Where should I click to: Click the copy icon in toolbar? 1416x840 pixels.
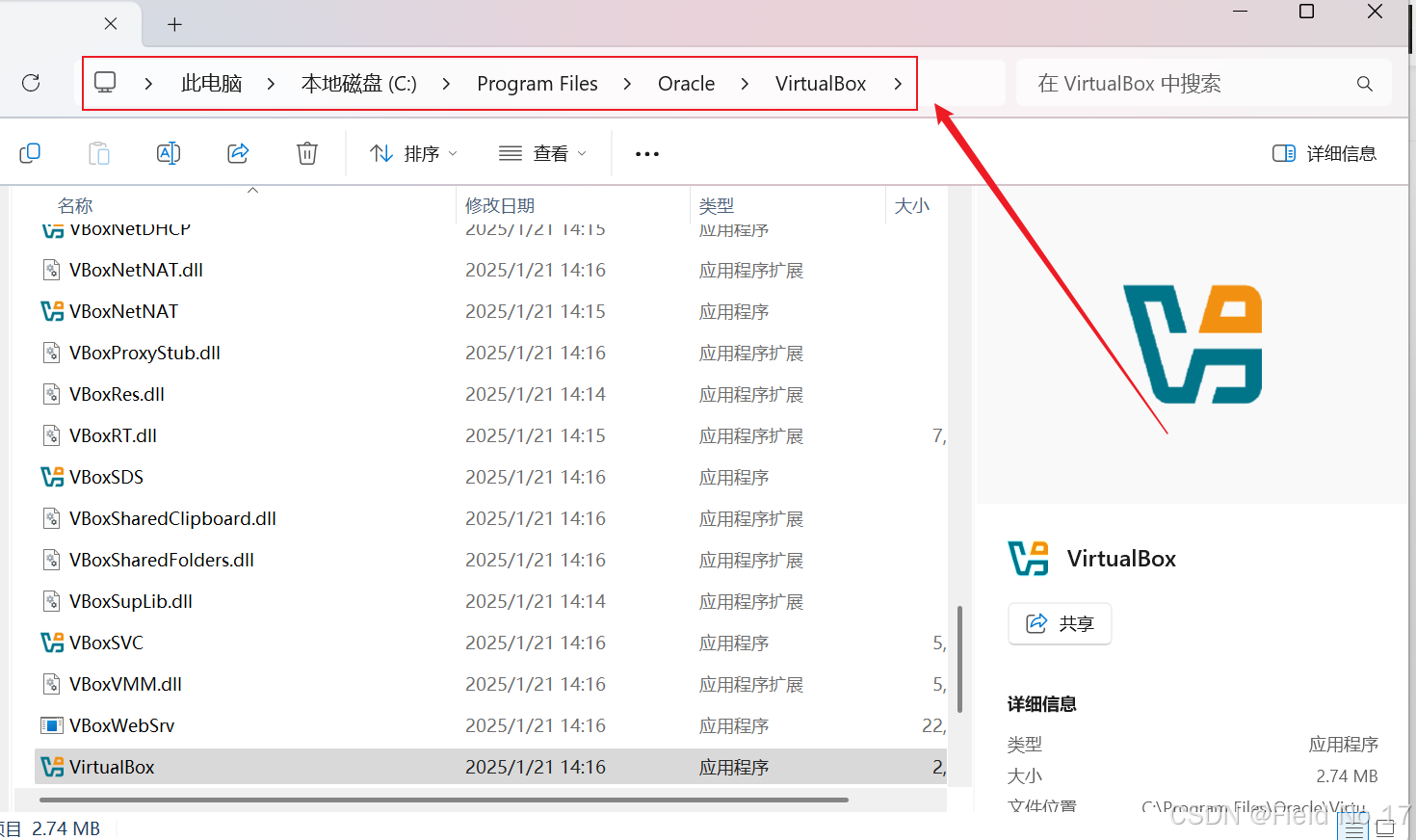click(x=30, y=153)
